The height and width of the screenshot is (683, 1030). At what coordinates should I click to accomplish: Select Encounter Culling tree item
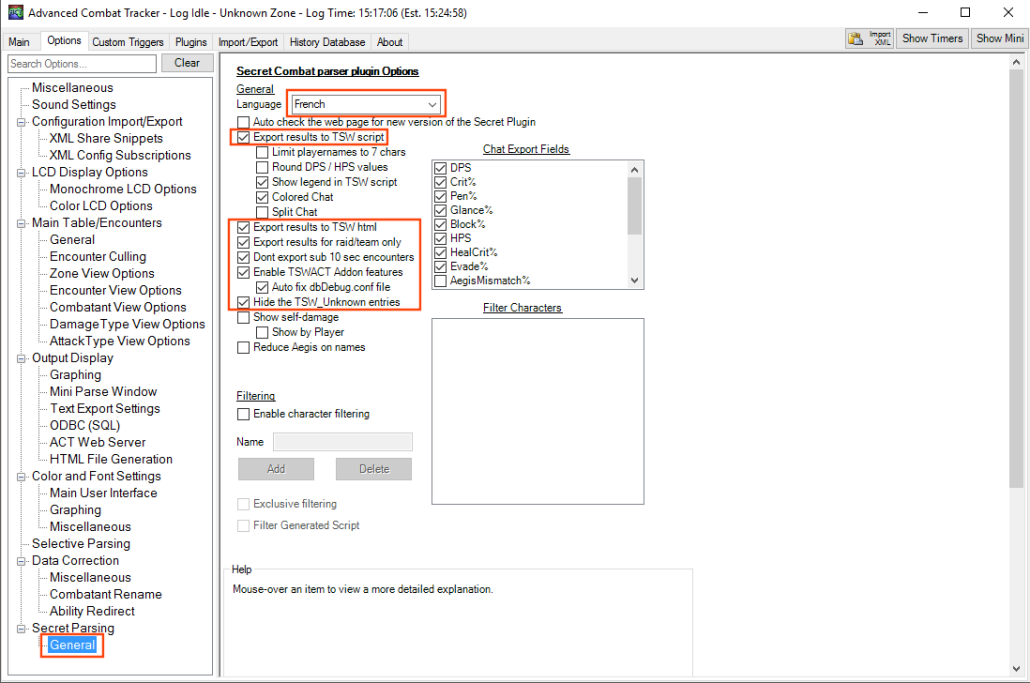pos(98,256)
